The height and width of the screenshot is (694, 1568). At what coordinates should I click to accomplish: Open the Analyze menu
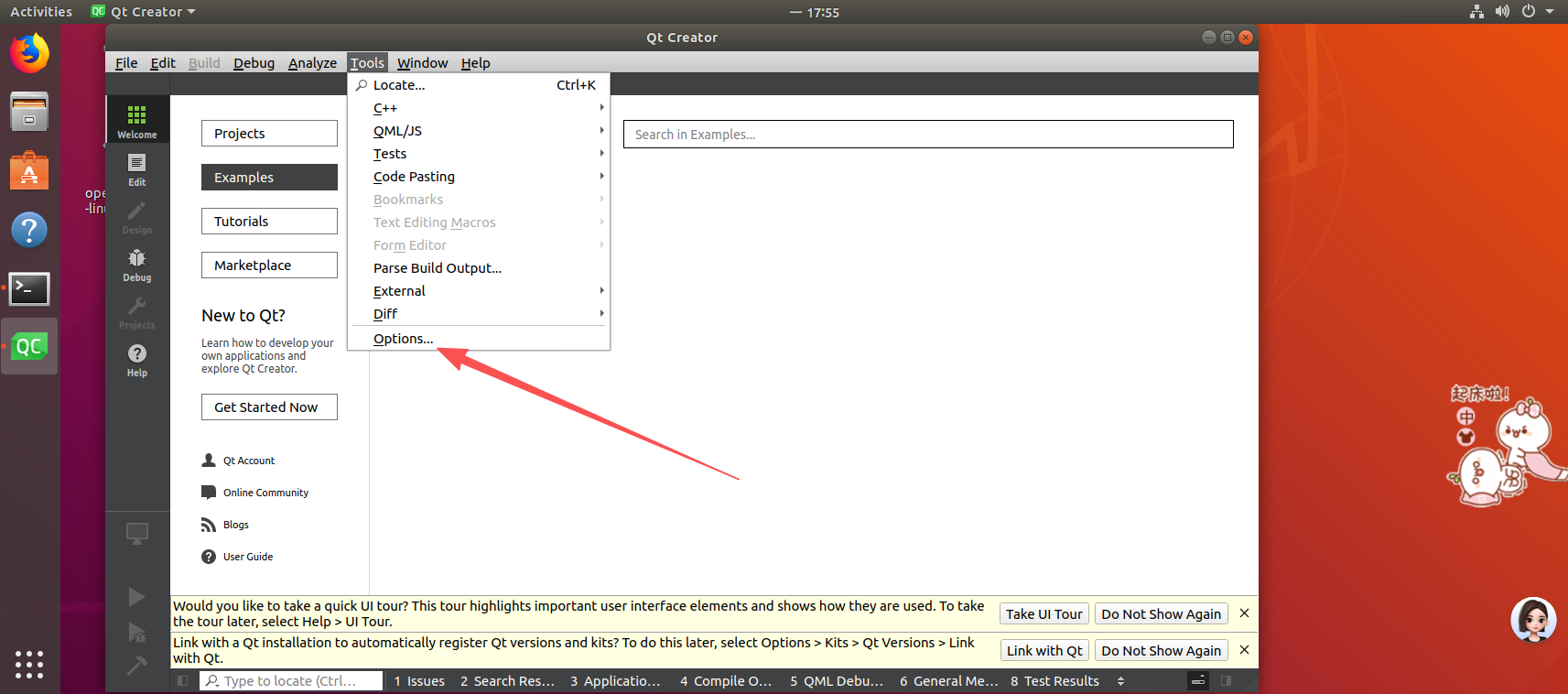pos(312,63)
